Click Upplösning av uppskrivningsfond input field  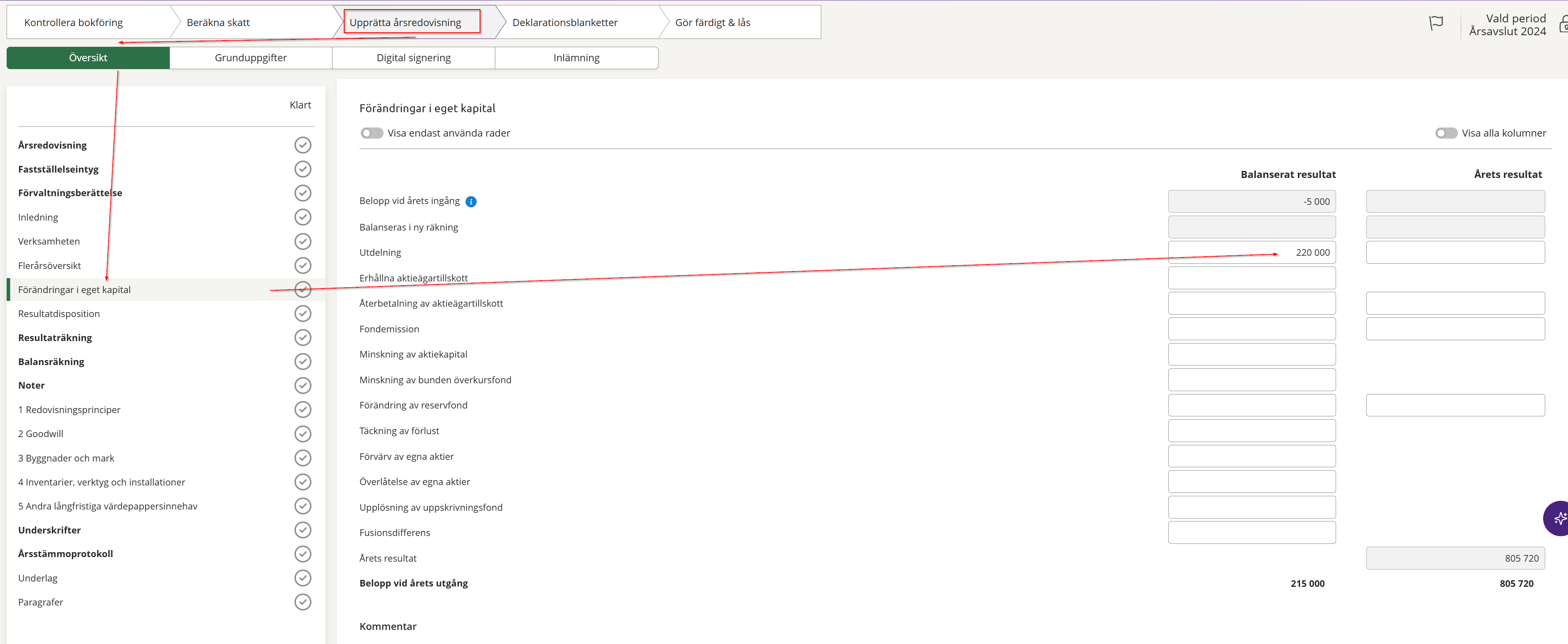1252,507
